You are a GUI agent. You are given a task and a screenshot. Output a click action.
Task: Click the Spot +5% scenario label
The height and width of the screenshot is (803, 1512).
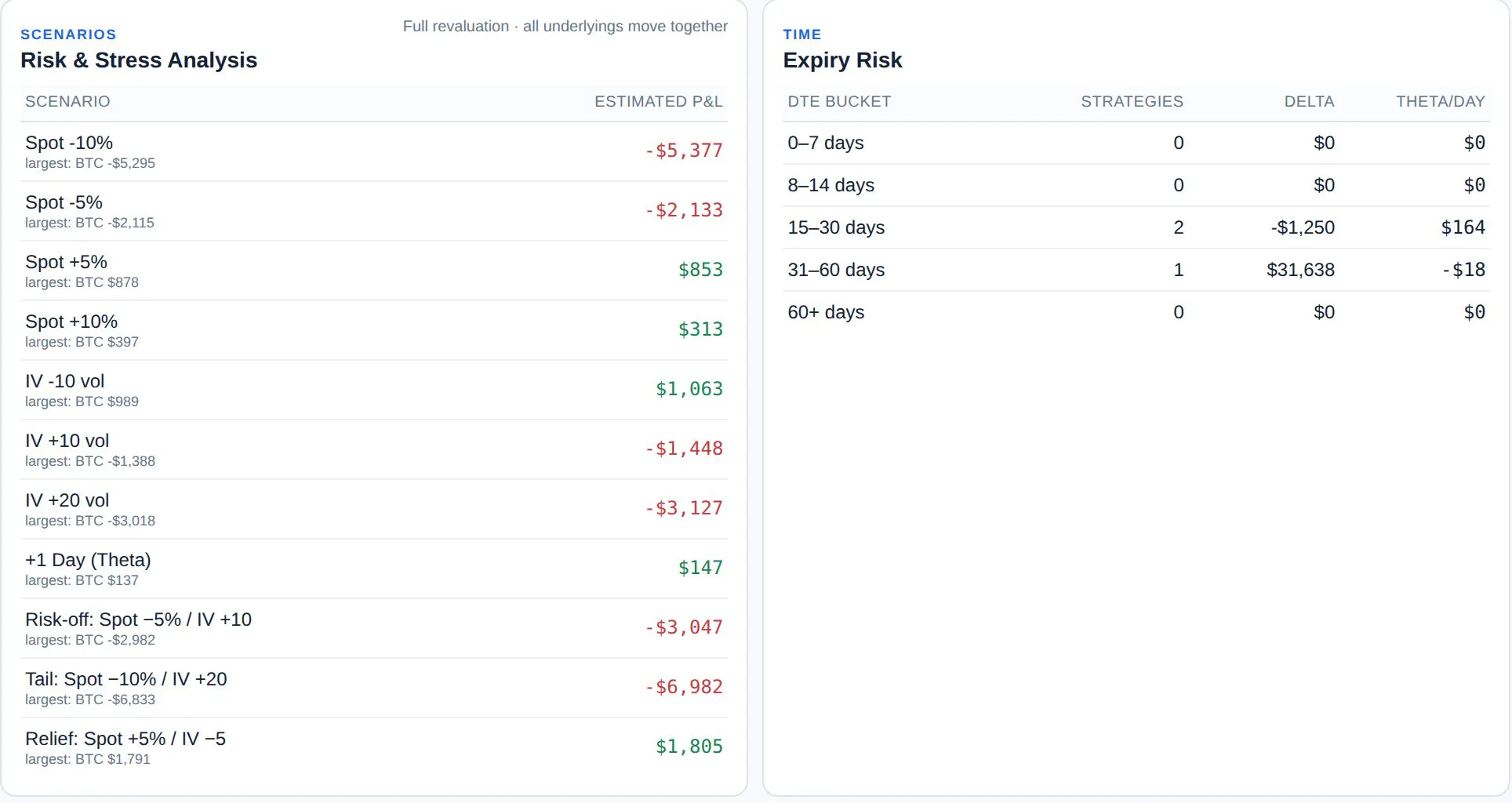[66, 262]
